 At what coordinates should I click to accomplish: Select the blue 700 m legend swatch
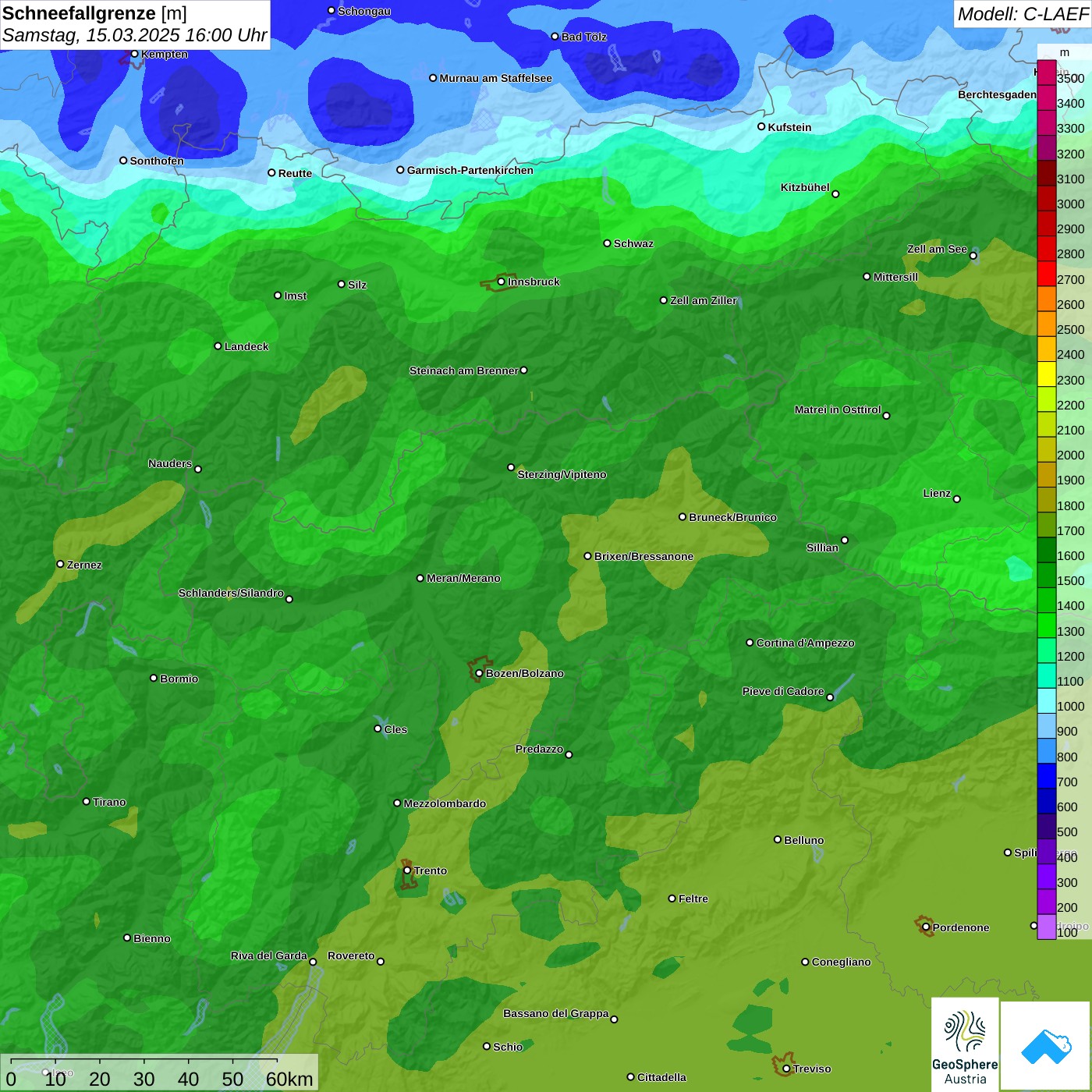click(x=1047, y=776)
